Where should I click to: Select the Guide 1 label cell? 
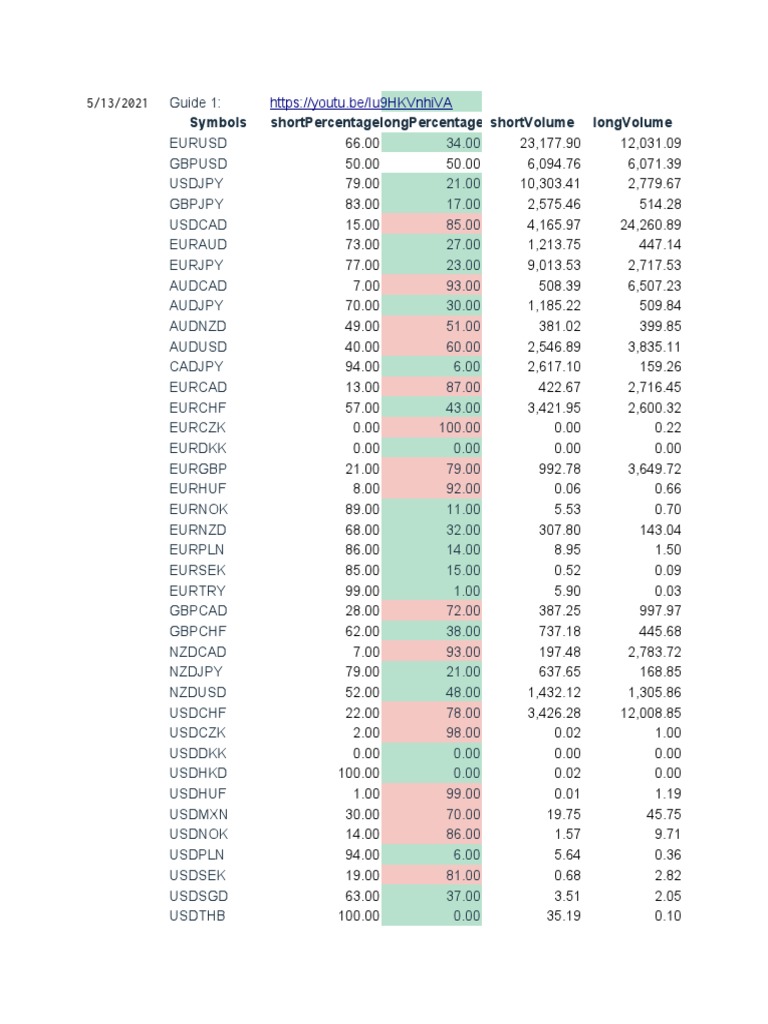195,103
